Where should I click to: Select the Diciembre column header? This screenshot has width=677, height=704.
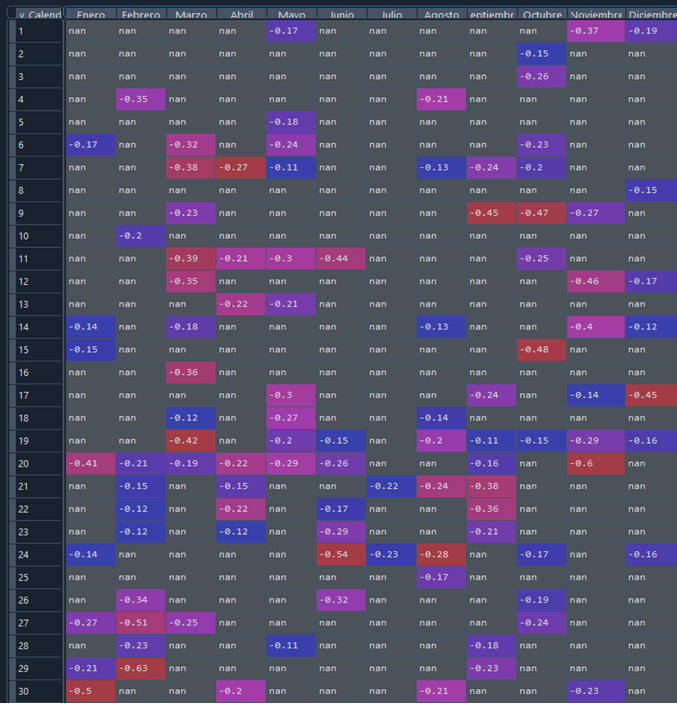651,13
